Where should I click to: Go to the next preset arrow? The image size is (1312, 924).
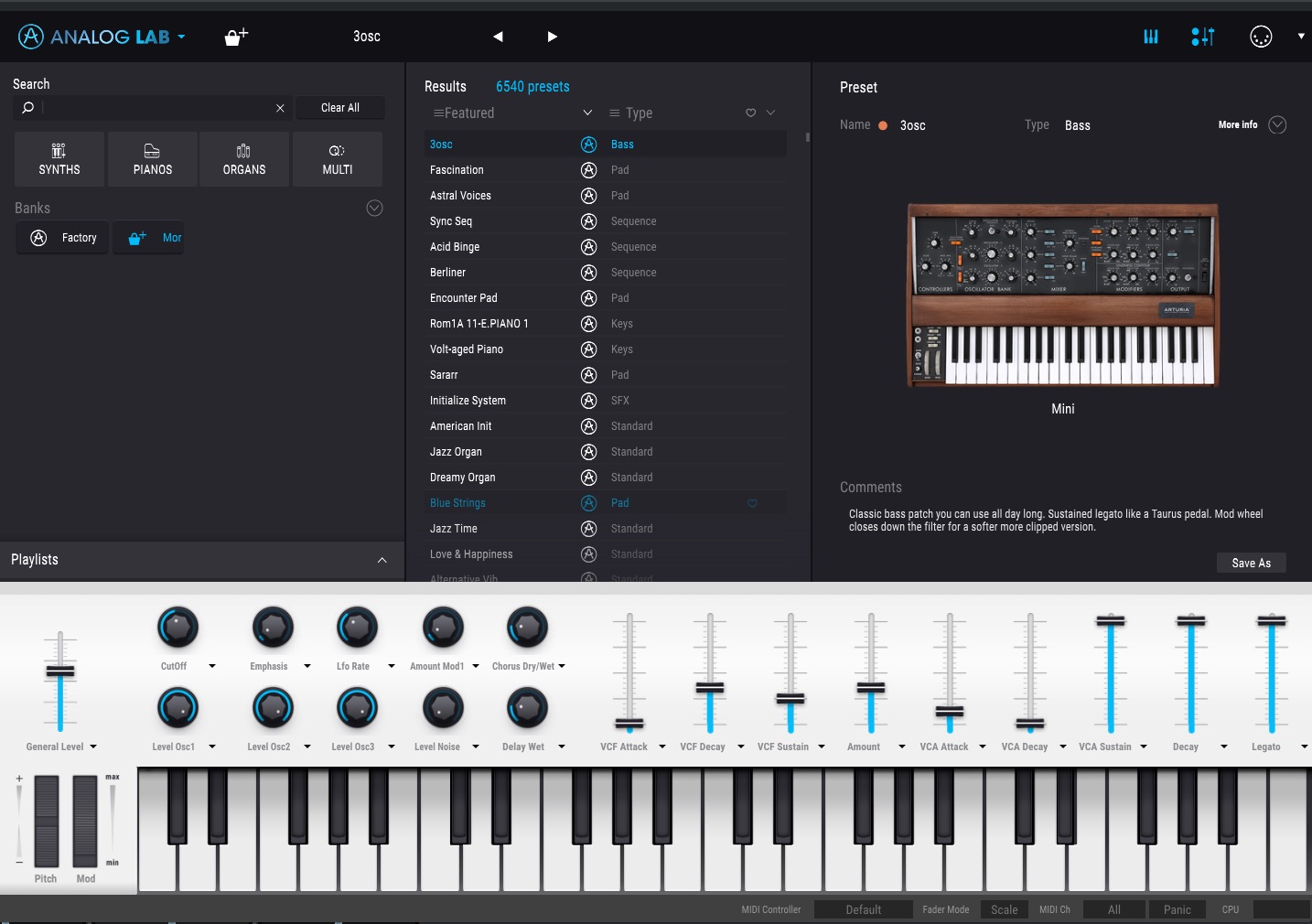coord(552,37)
